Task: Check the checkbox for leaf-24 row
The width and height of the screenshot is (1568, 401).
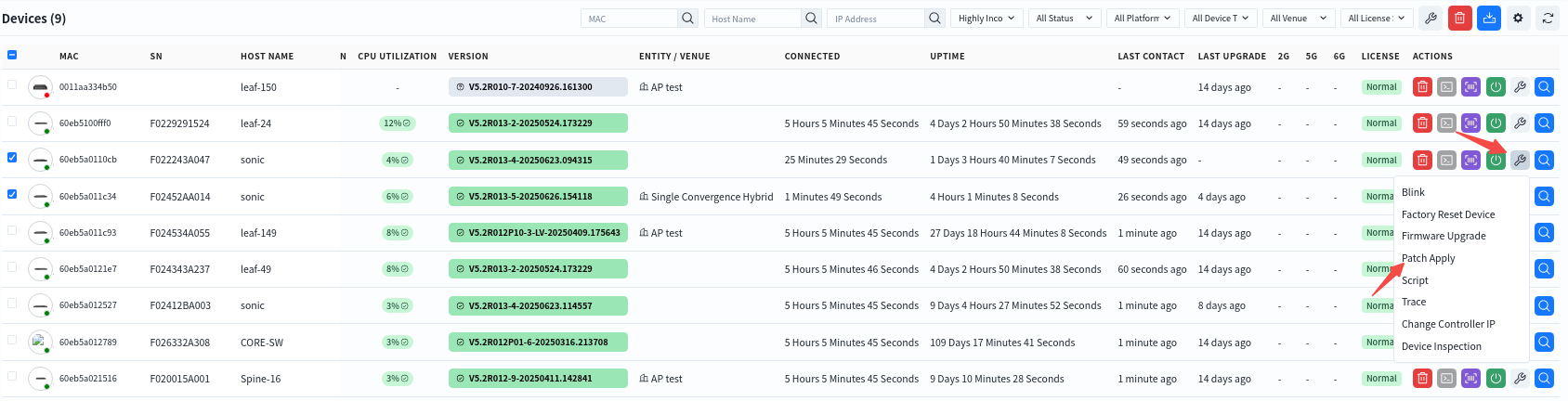Action: (12, 122)
